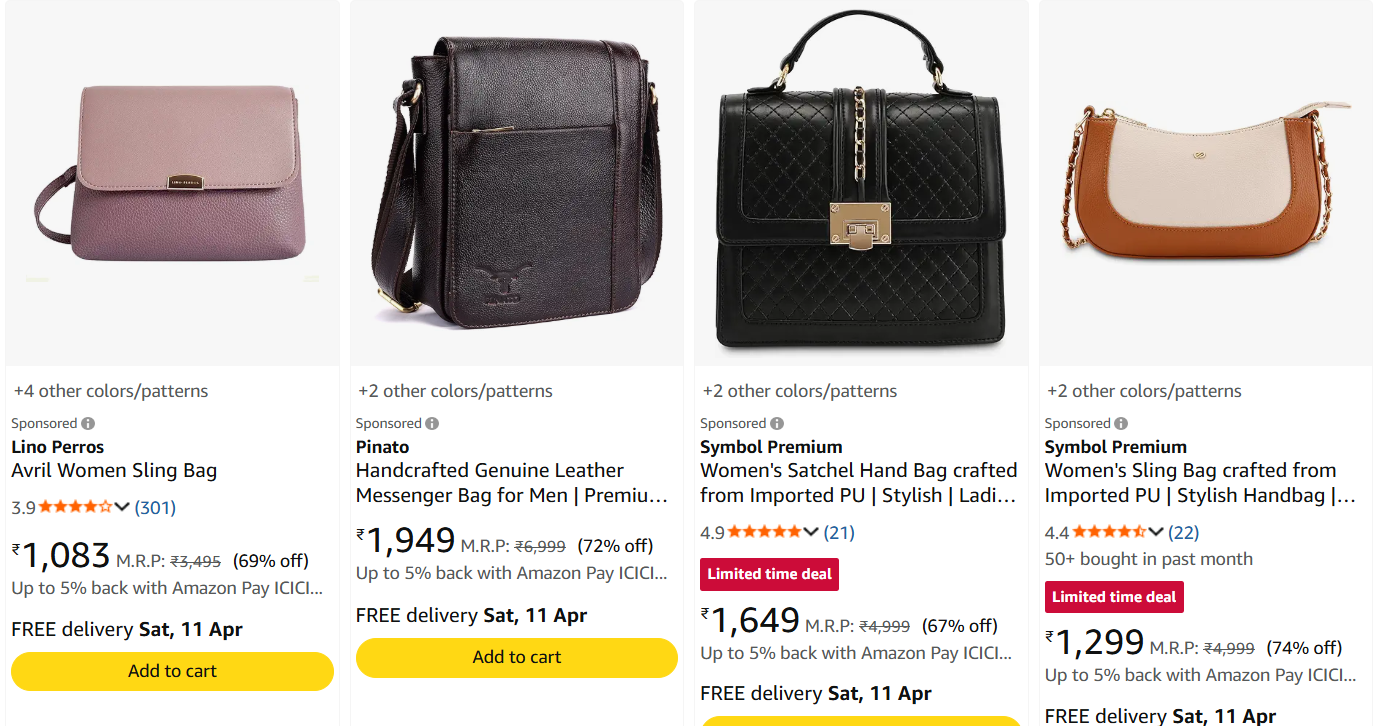Open the 301 reviews link
Screen dimensions: 1390x726
[x=155, y=507]
